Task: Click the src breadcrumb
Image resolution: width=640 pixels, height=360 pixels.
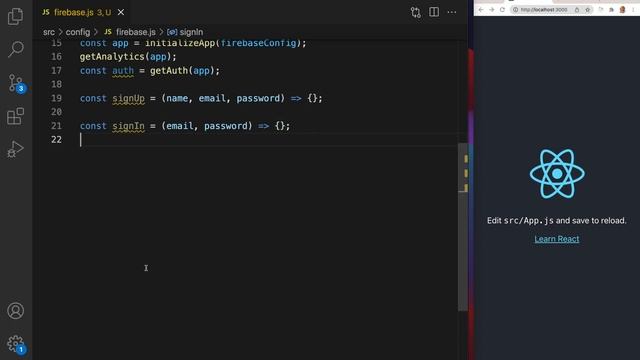Action: (x=49, y=32)
